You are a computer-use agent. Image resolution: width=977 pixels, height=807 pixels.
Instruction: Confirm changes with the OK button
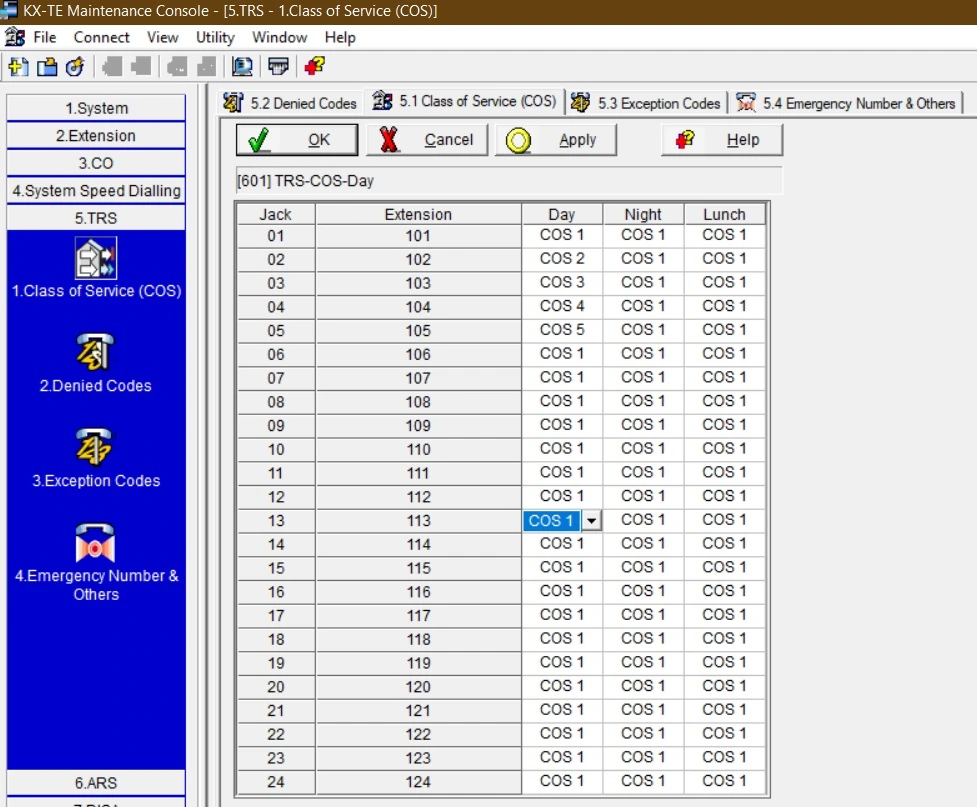[x=296, y=140]
